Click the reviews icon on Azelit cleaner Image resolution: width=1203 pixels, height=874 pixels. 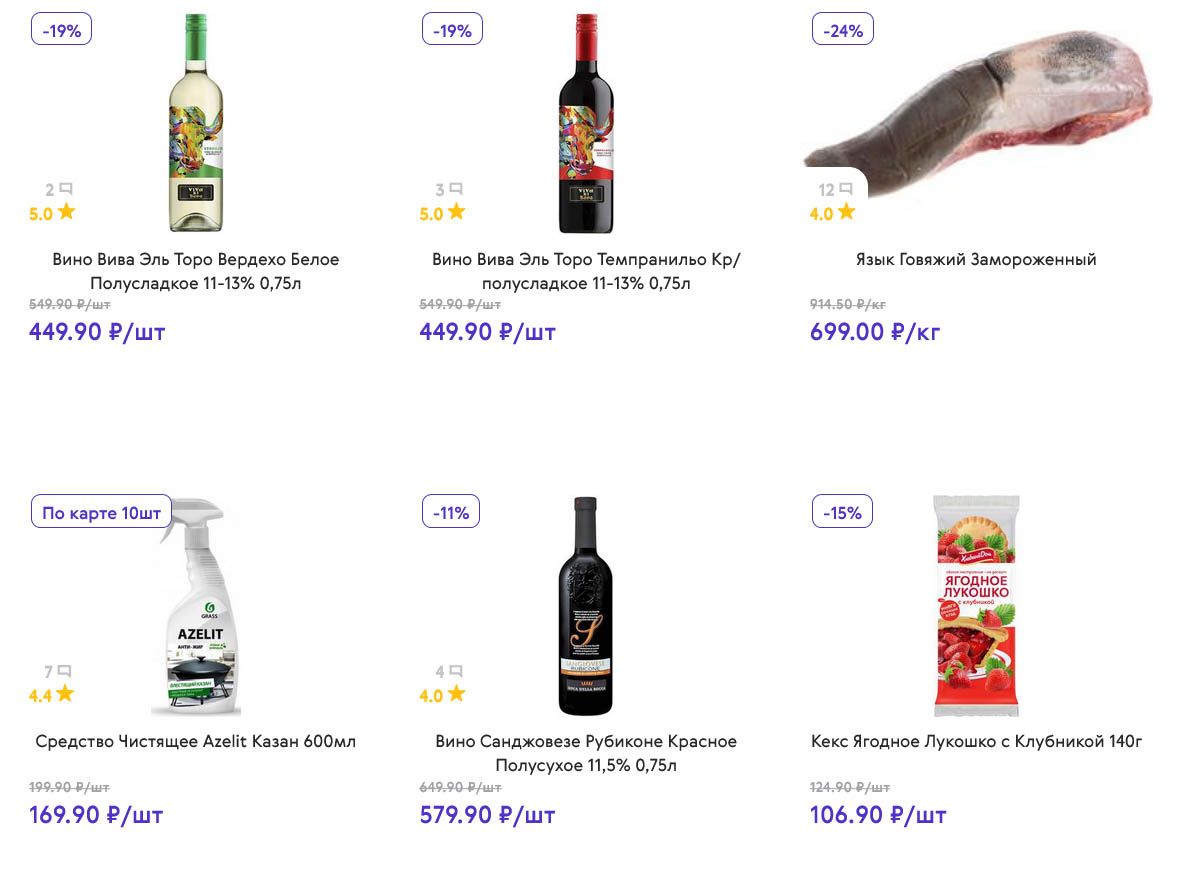click(65, 672)
